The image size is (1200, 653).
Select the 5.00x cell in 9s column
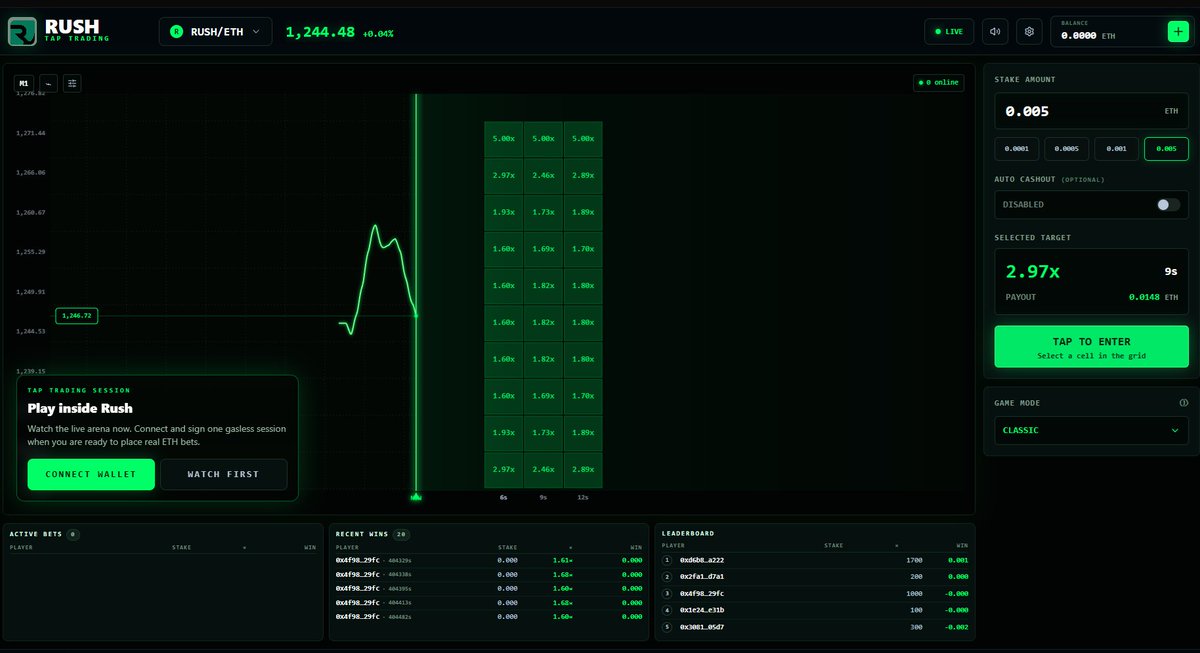pyautogui.click(x=543, y=139)
